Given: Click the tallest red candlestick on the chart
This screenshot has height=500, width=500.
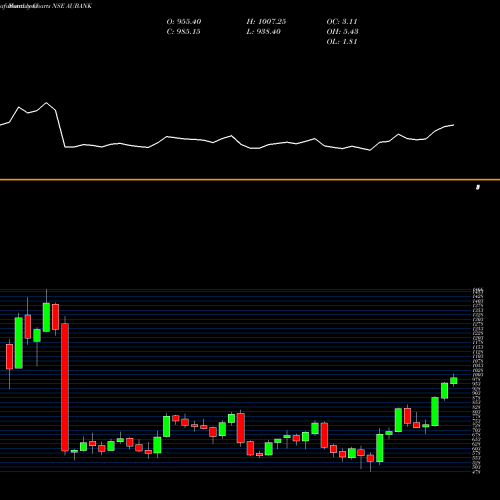Looking at the screenshot, I should coord(65,387).
